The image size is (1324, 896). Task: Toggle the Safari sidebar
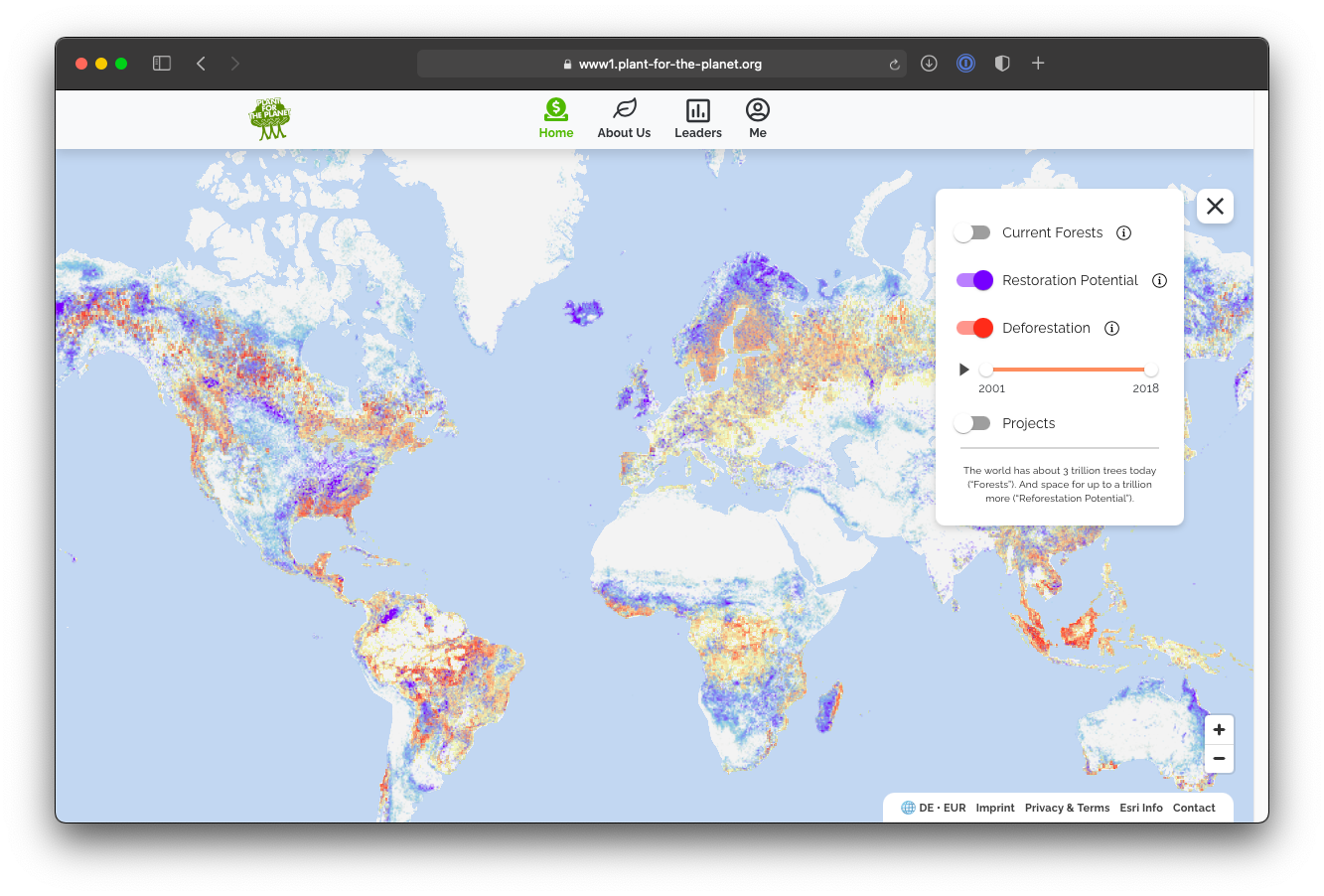click(x=162, y=64)
